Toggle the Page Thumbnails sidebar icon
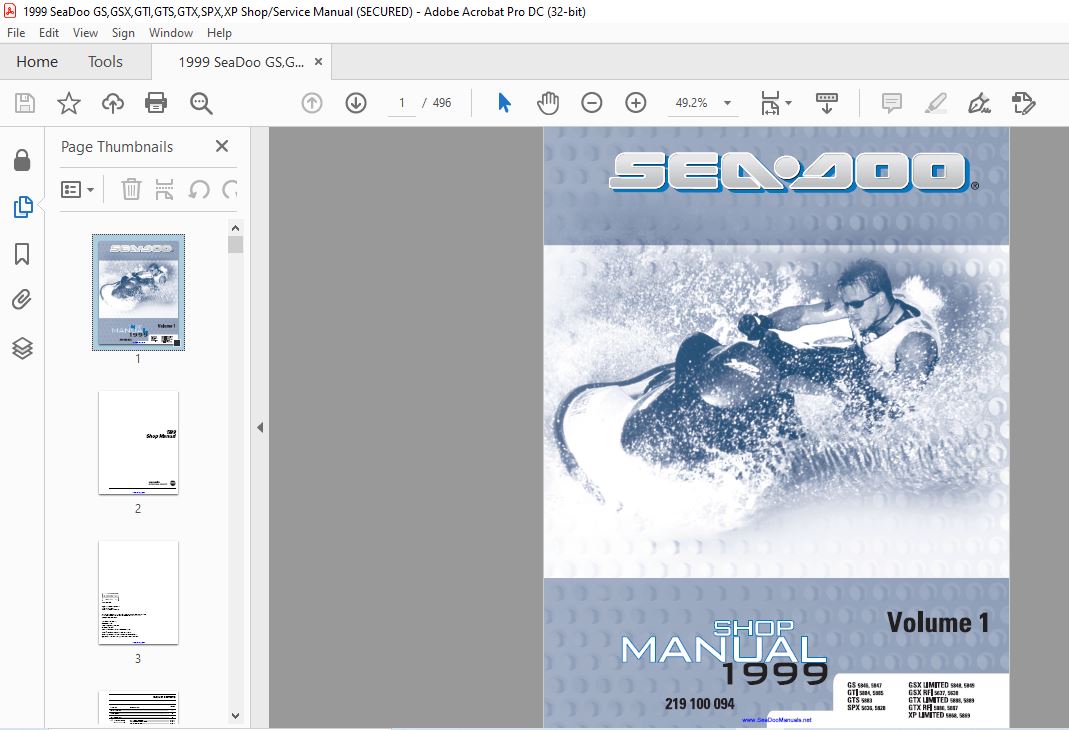The height and width of the screenshot is (730, 1069). tap(22, 207)
